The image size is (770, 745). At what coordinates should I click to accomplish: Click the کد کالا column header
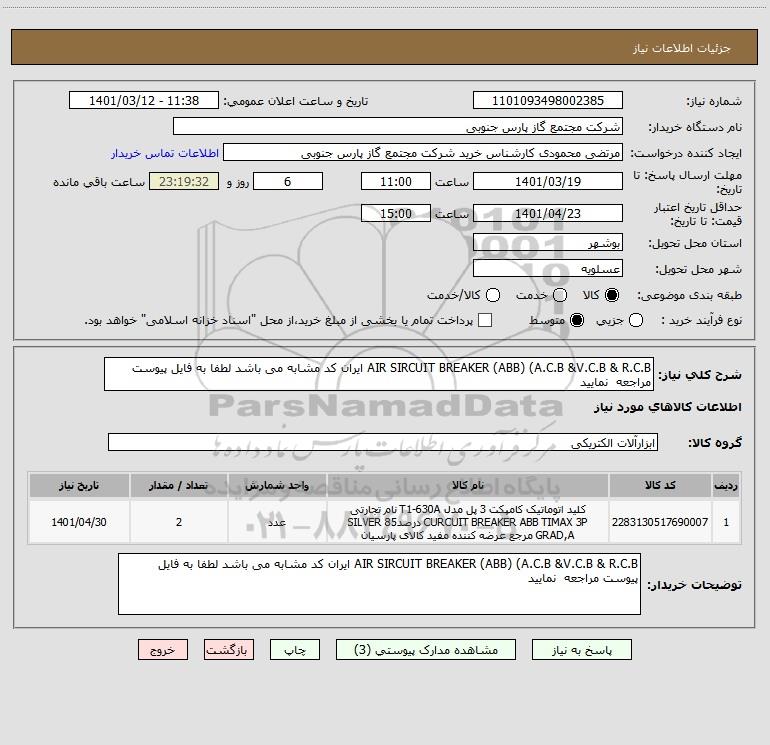[660, 485]
